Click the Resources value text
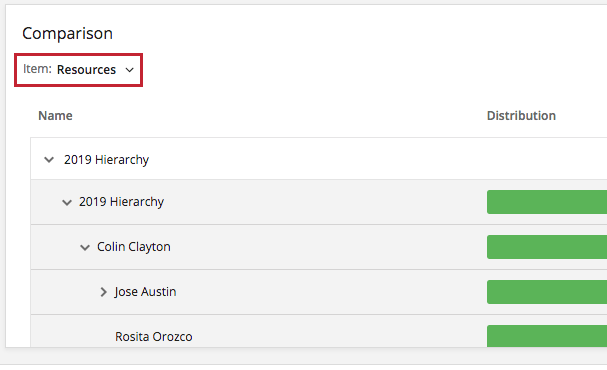 pyautogui.click(x=86, y=70)
